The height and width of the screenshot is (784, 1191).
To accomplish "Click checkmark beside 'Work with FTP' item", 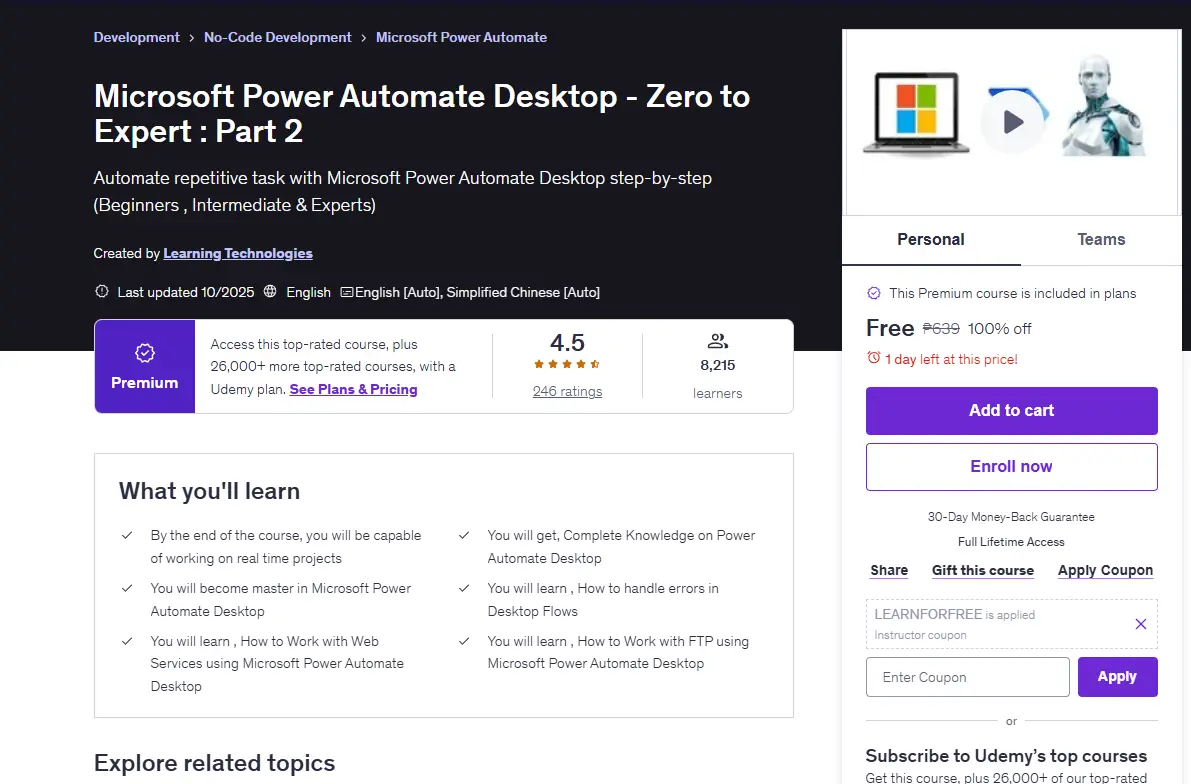I will click(464, 641).
